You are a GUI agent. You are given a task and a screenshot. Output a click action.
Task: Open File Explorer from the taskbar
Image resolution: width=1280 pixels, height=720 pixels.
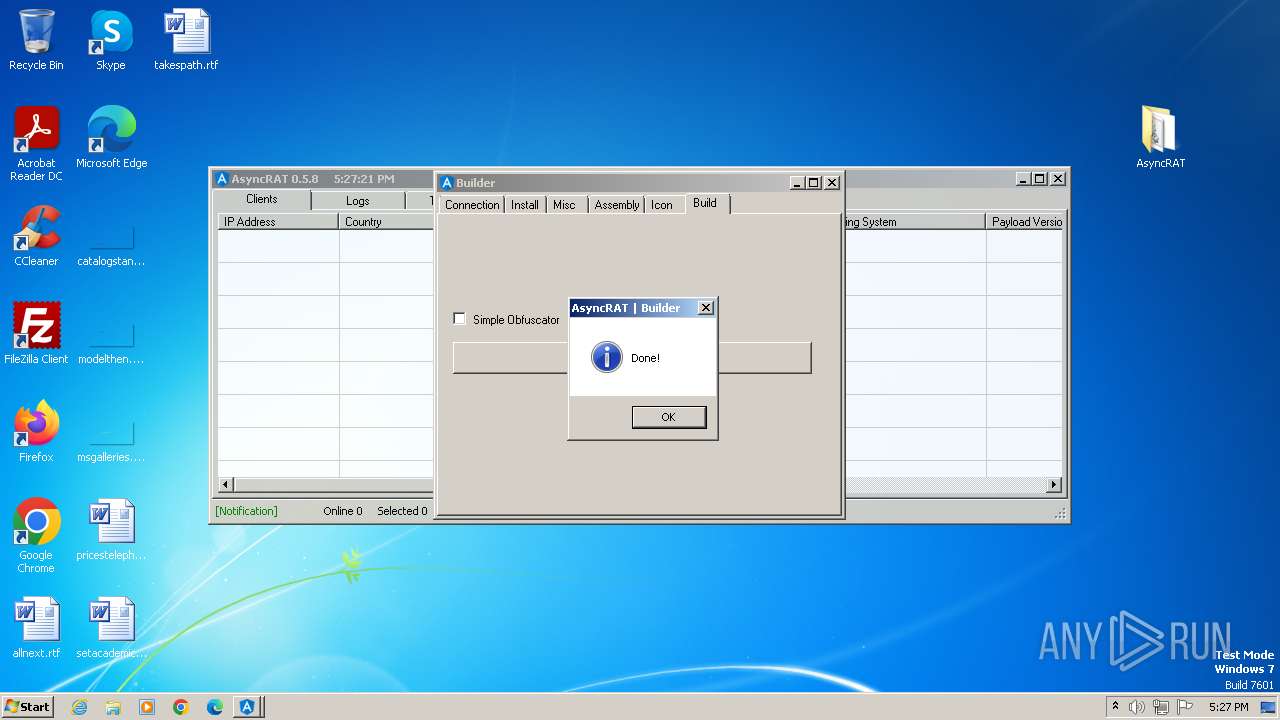113,707
